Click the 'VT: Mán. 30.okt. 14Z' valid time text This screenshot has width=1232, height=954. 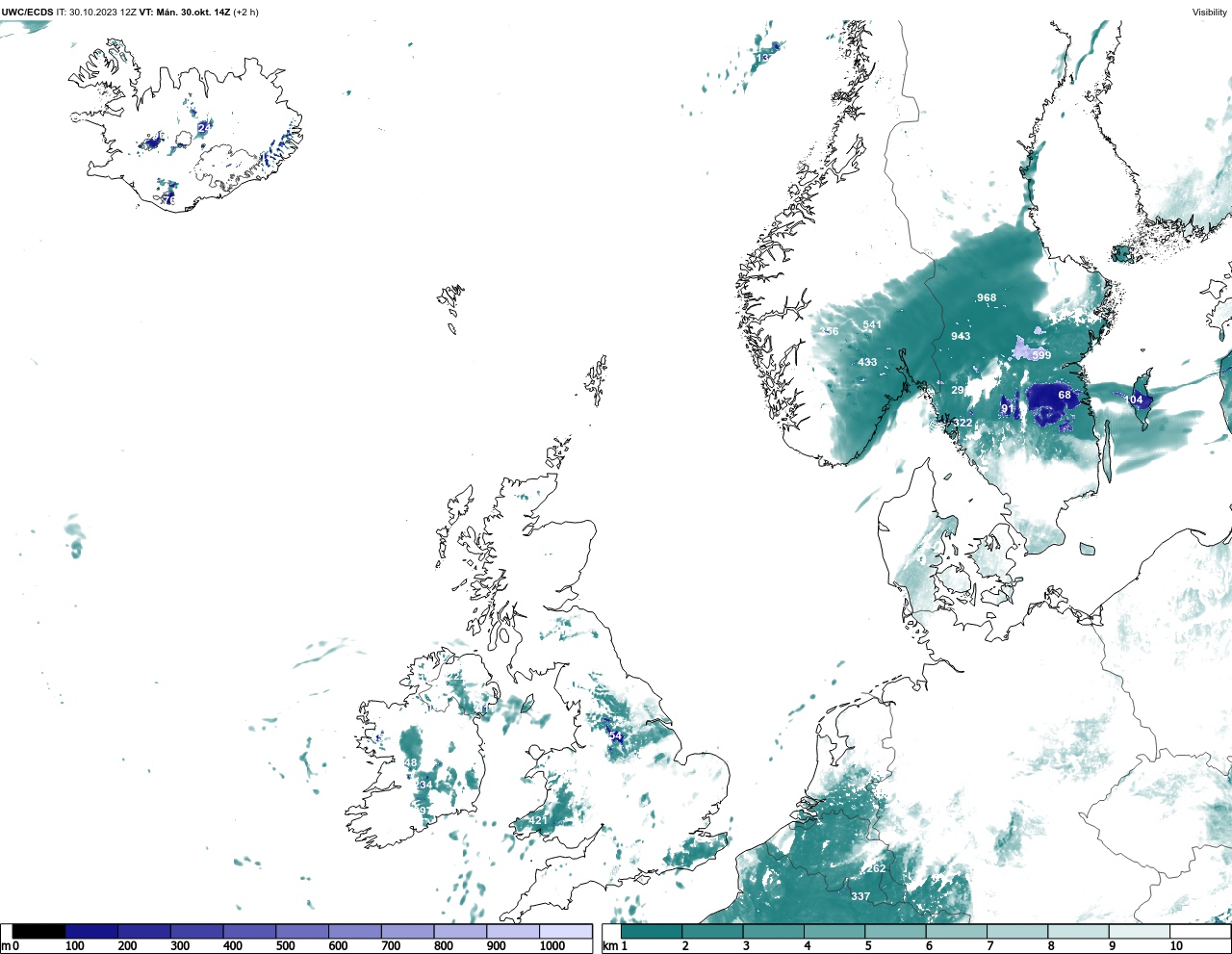point(185,13)
